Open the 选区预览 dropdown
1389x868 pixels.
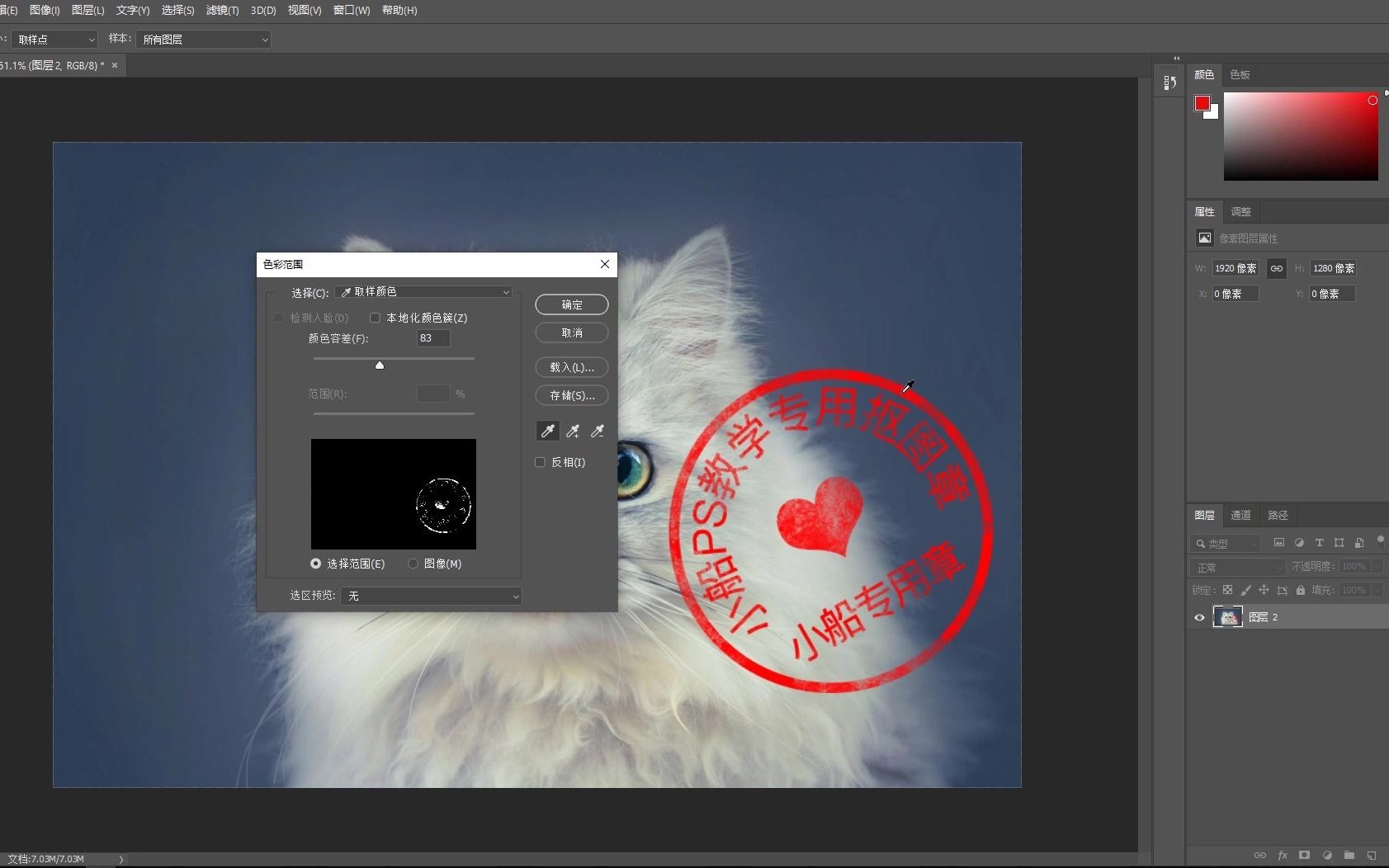[x=432, y=596]
